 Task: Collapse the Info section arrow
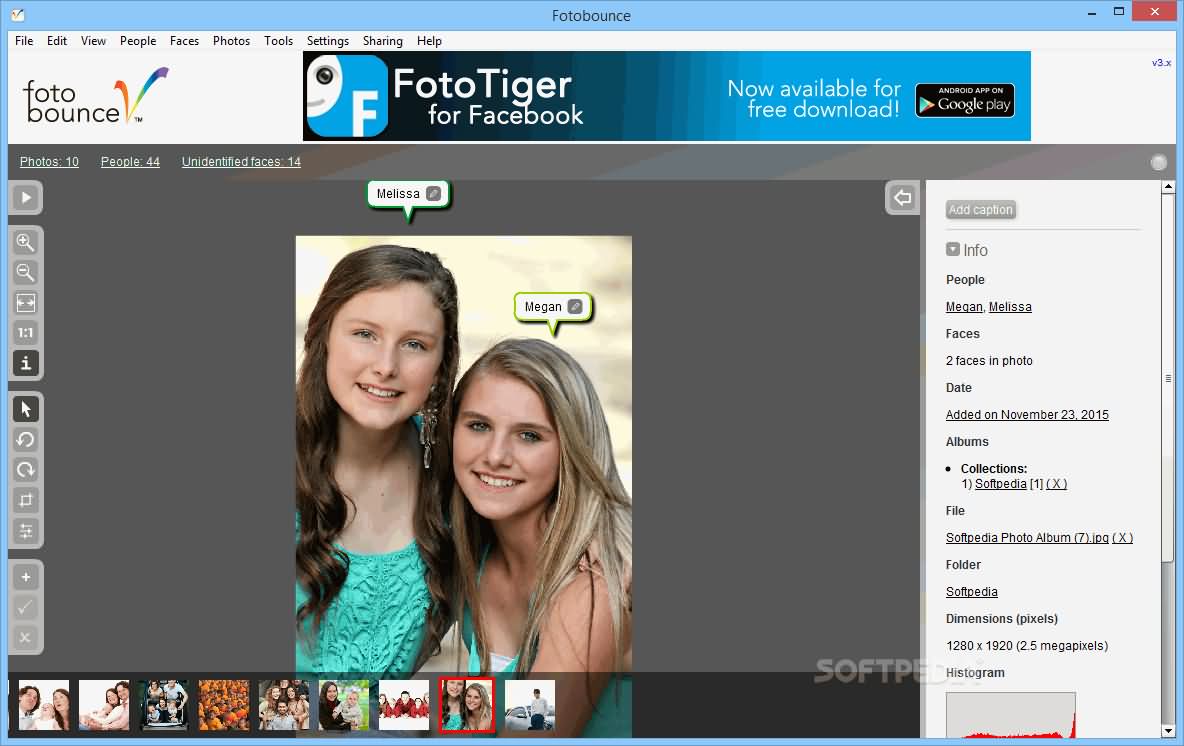tap(953, 249)
